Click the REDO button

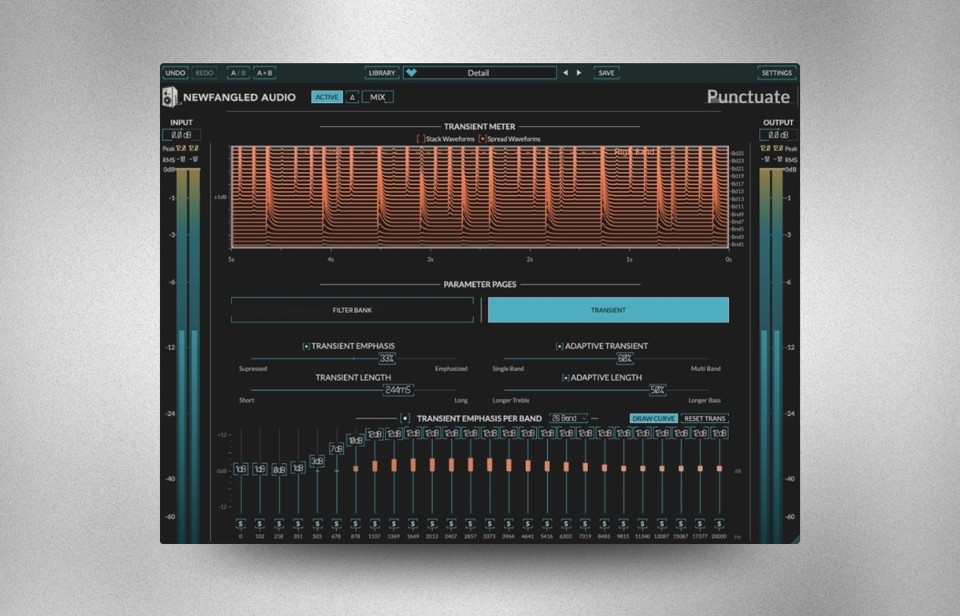pos(204,73)
